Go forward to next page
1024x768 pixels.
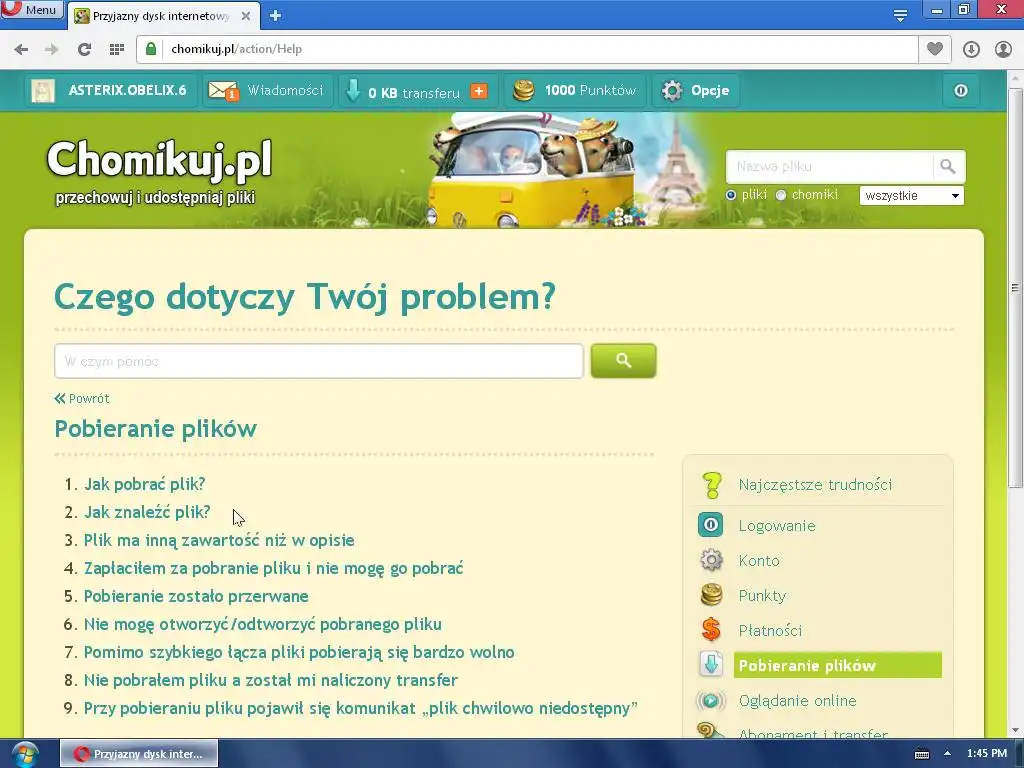point(52,49)
